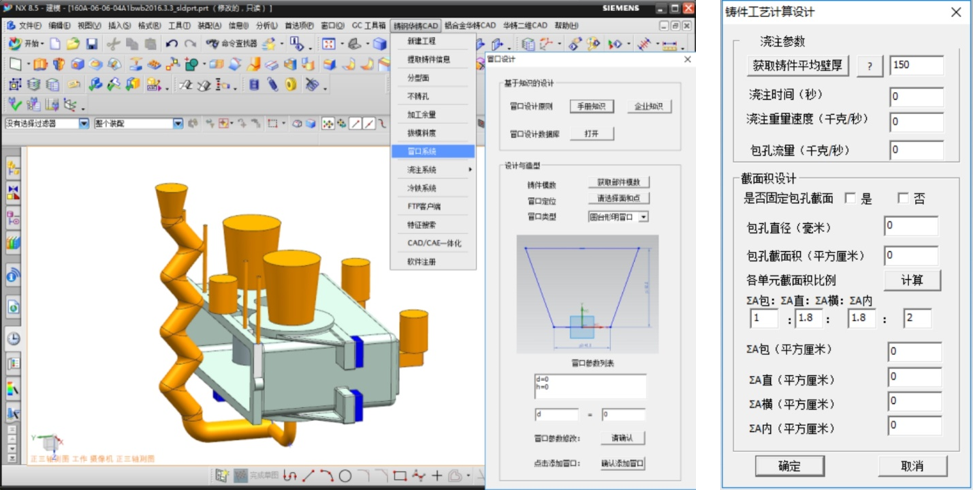Click 打开 to open riser design database
The image size is (973, 490).
click(592, 133)
